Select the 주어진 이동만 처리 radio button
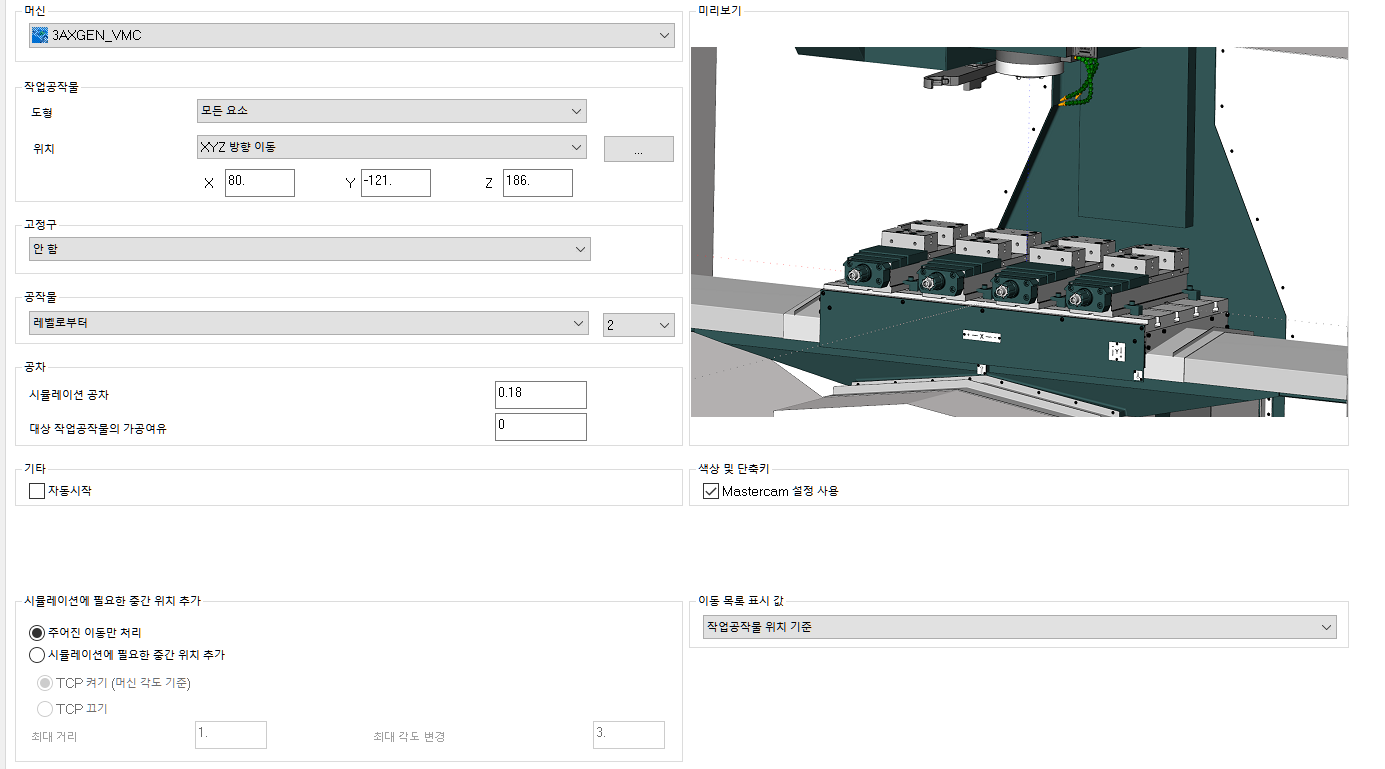 (37, 633)
